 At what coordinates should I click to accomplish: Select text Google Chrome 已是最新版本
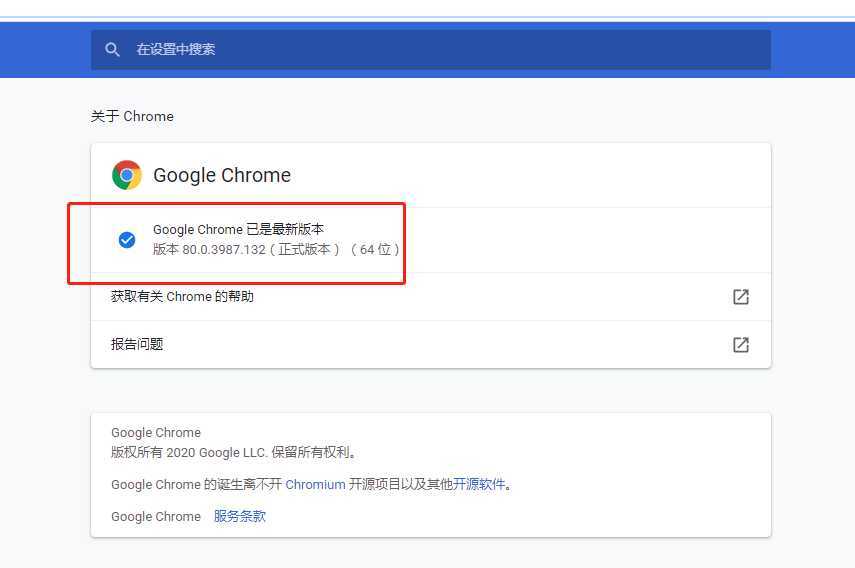pos(238,229)
